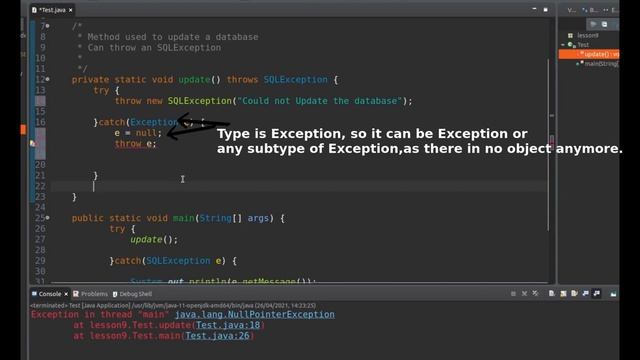The image size is (640, 360).
Task: Maximize the editor area
Action: (545, 9)
